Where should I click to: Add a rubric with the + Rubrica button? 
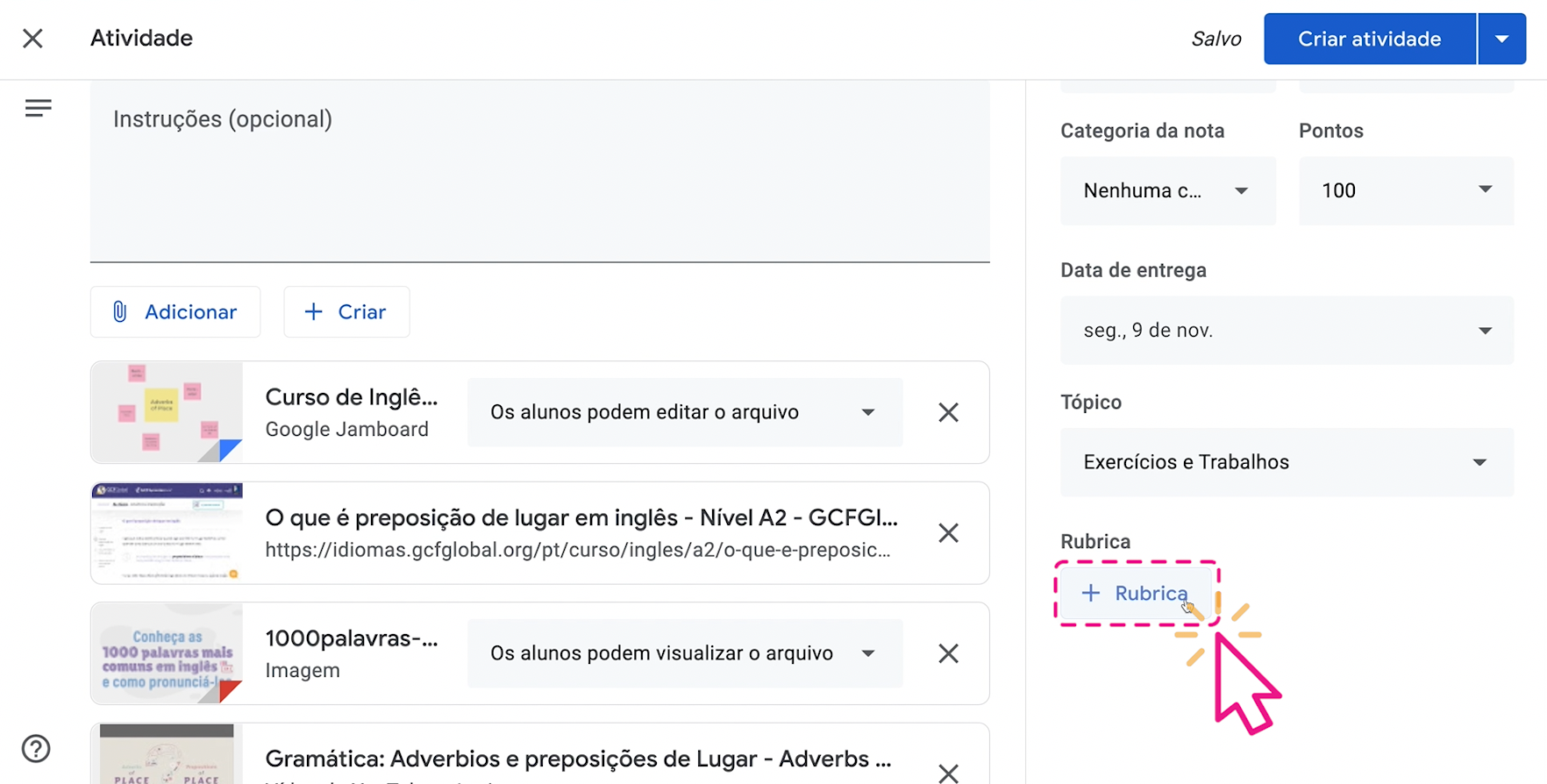[1137, 594]
